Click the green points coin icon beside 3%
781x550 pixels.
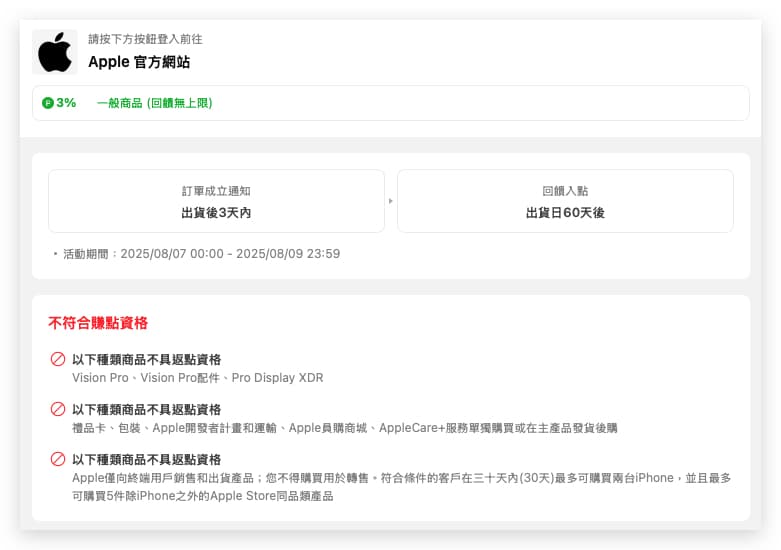point(48,103)
